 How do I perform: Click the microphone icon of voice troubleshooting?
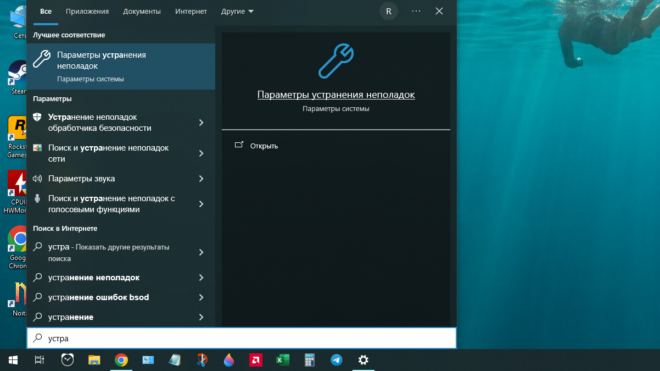click(x=37, y=198)
